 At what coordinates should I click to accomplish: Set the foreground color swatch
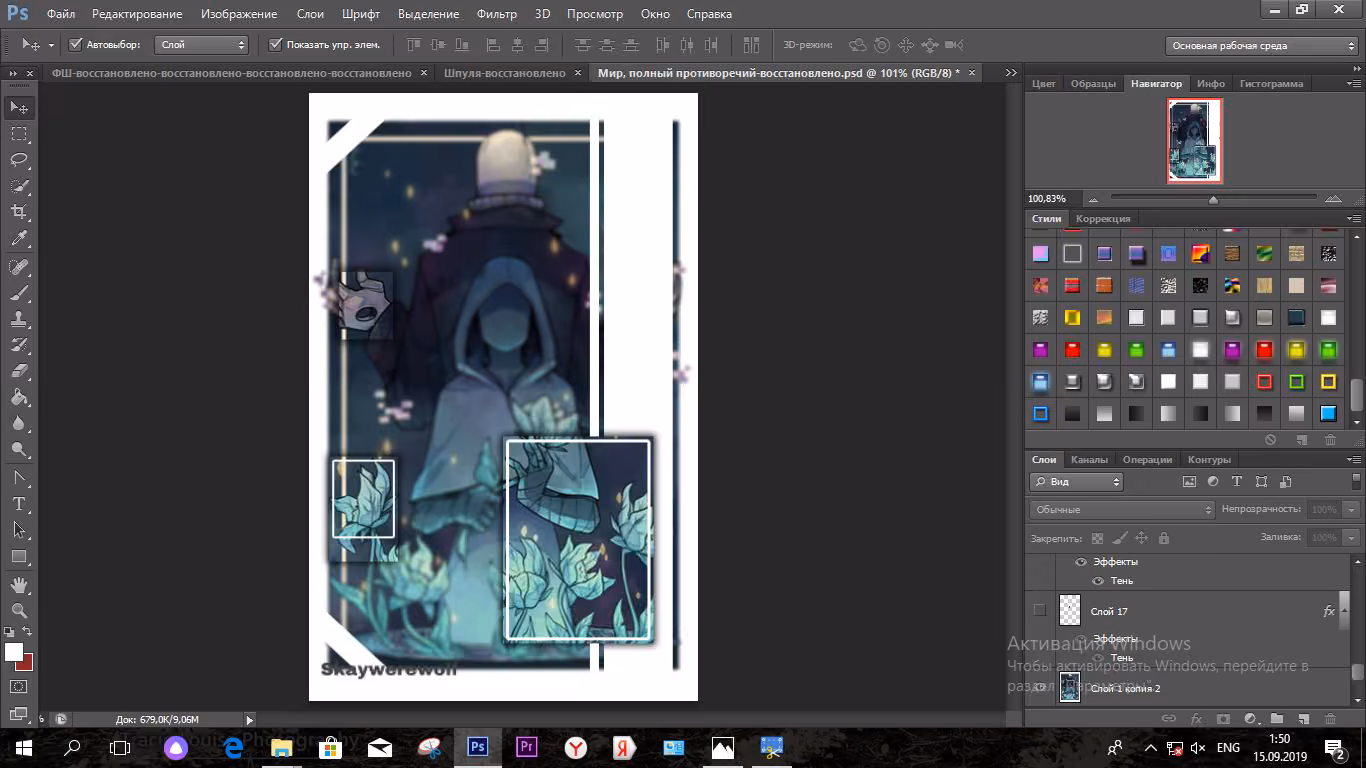(x=13, y=651)
